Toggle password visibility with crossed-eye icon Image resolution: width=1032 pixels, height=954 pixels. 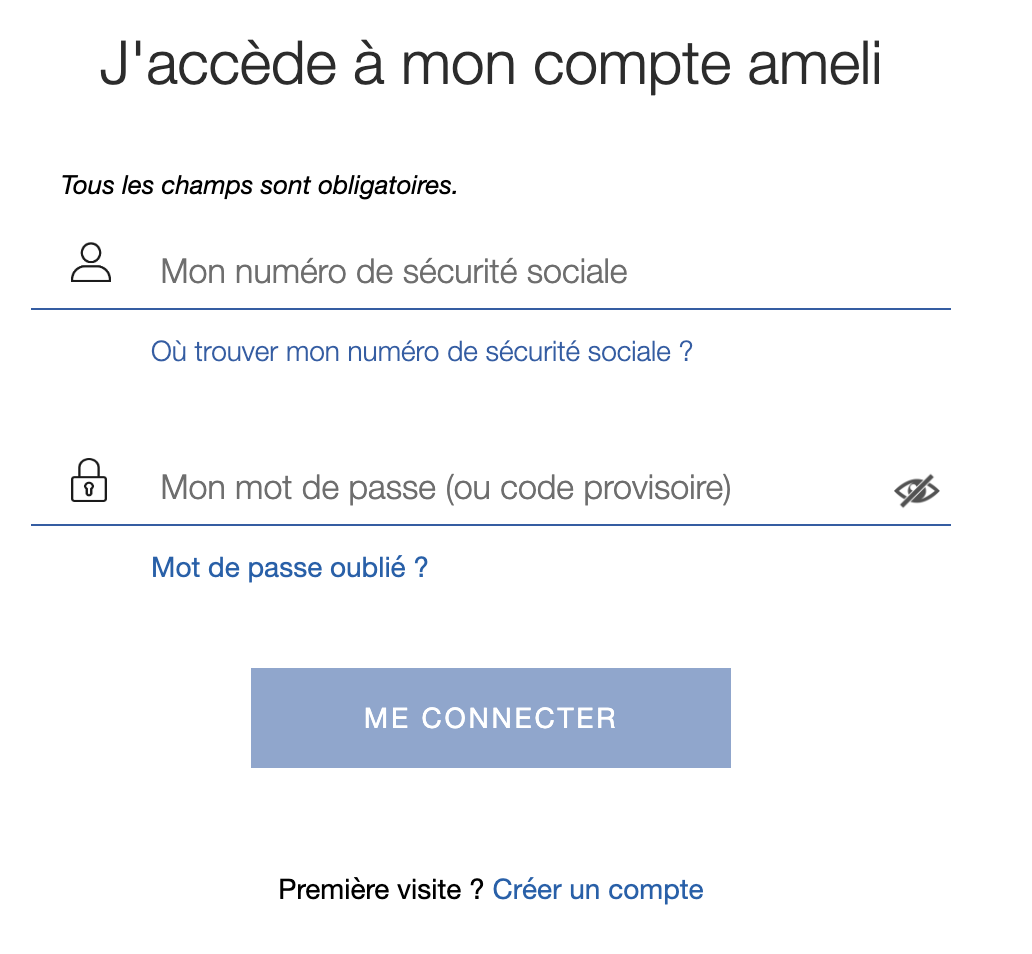click(916, 490)
